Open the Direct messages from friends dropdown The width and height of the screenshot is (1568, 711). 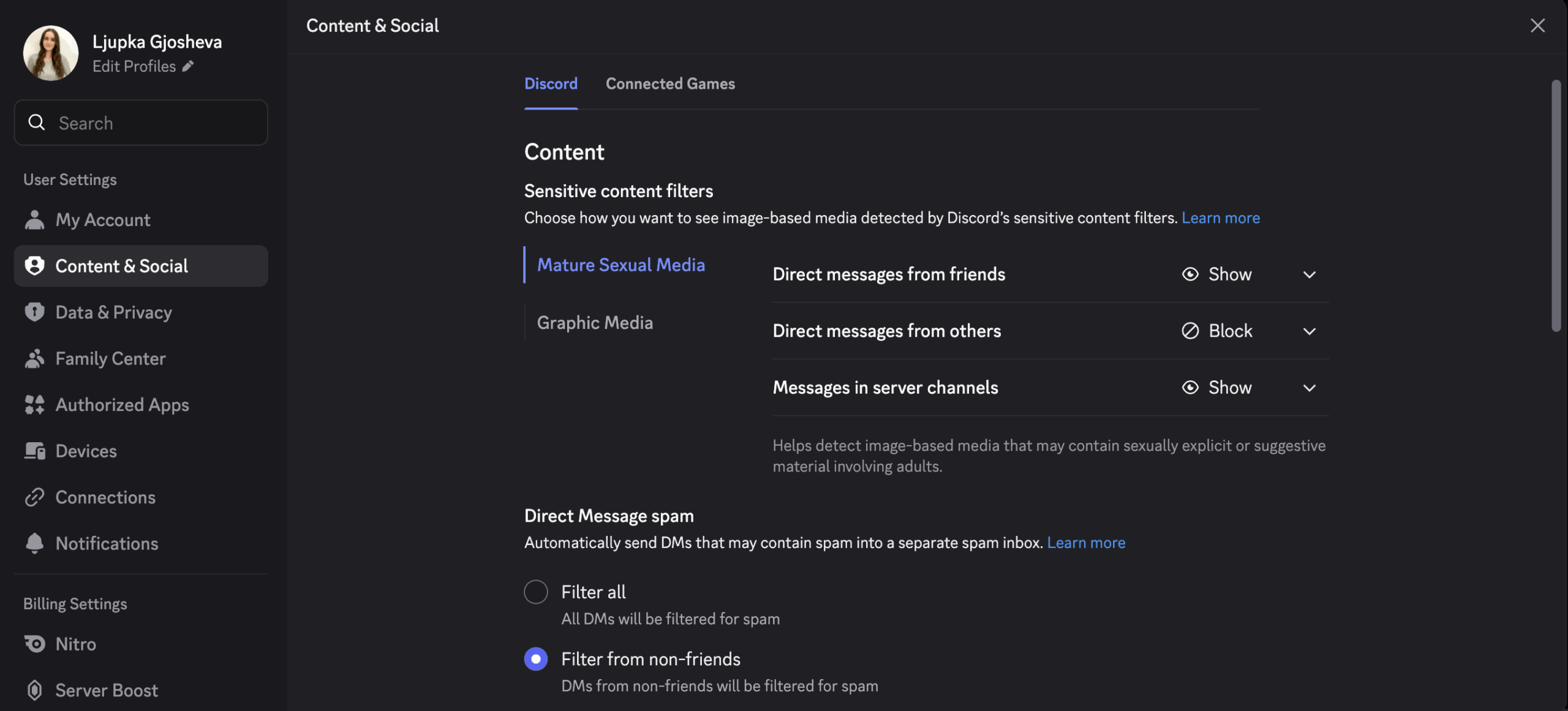pos(1309,274)
